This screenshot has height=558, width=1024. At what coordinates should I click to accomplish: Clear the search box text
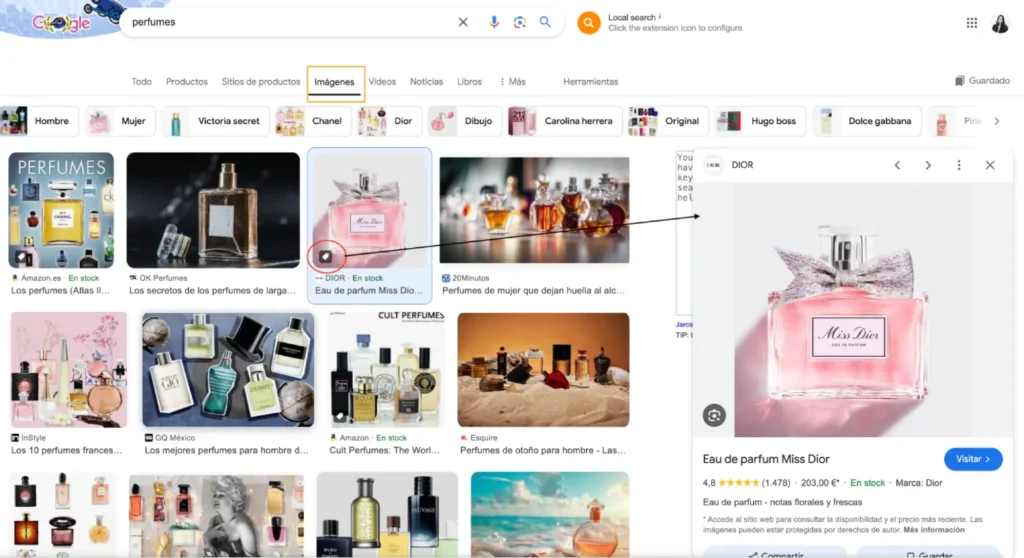pyautogui.click(x=463, y=22)
